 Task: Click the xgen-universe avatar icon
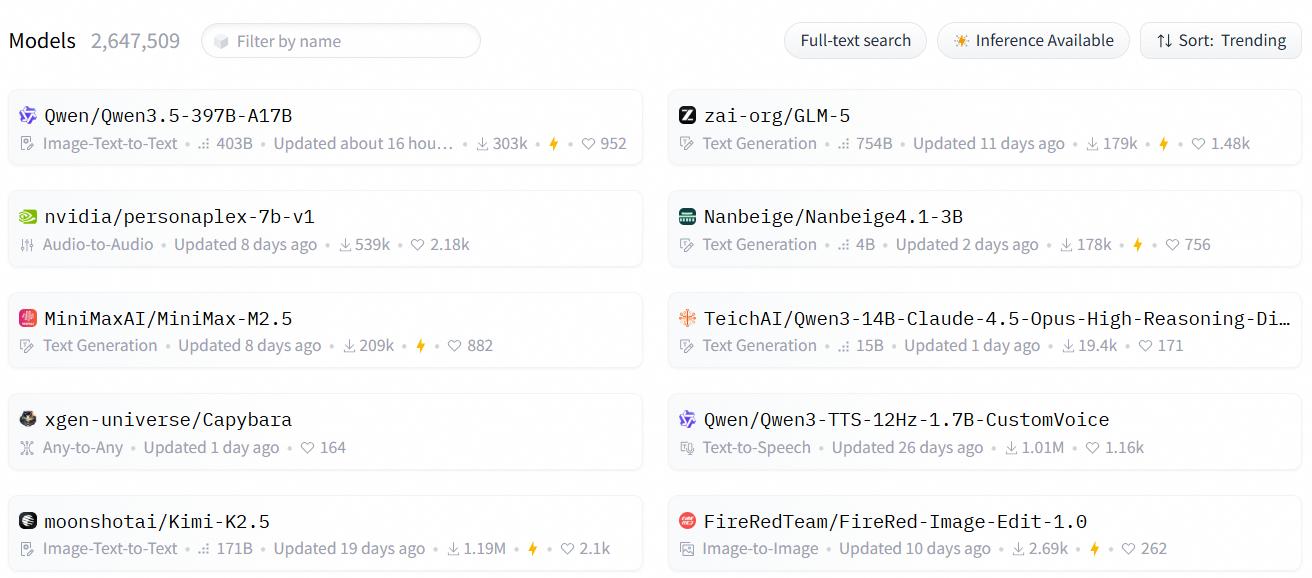(x=28, y=420)
